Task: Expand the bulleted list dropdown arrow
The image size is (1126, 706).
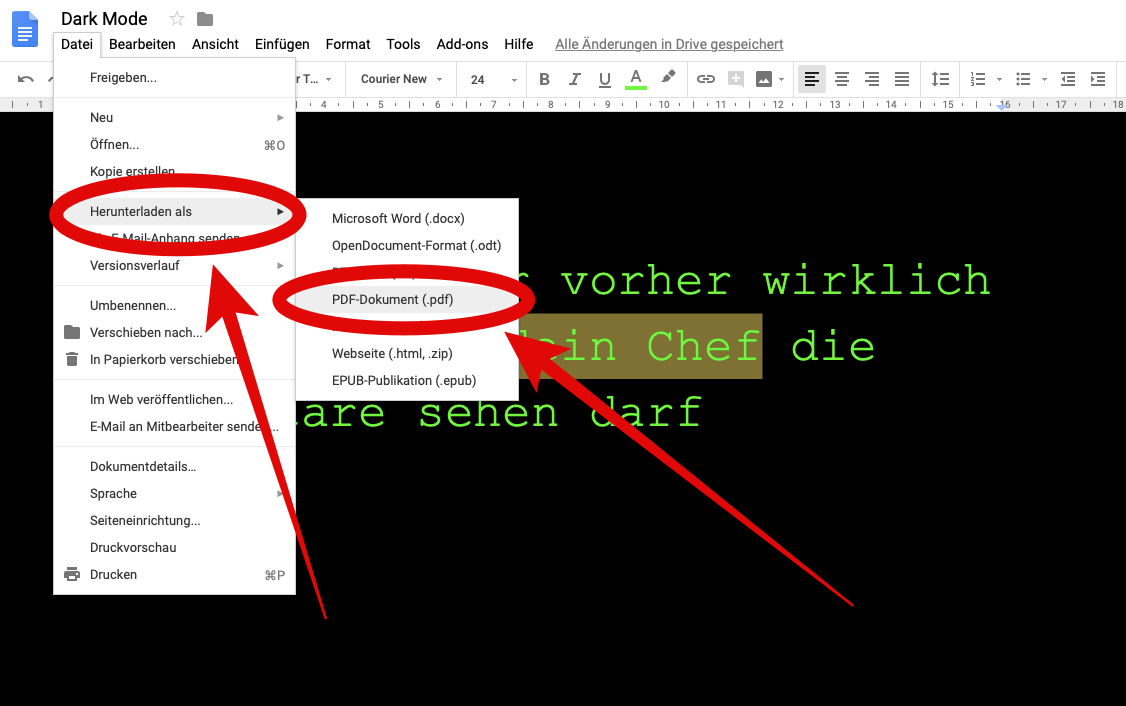Action: point(1044,80)
